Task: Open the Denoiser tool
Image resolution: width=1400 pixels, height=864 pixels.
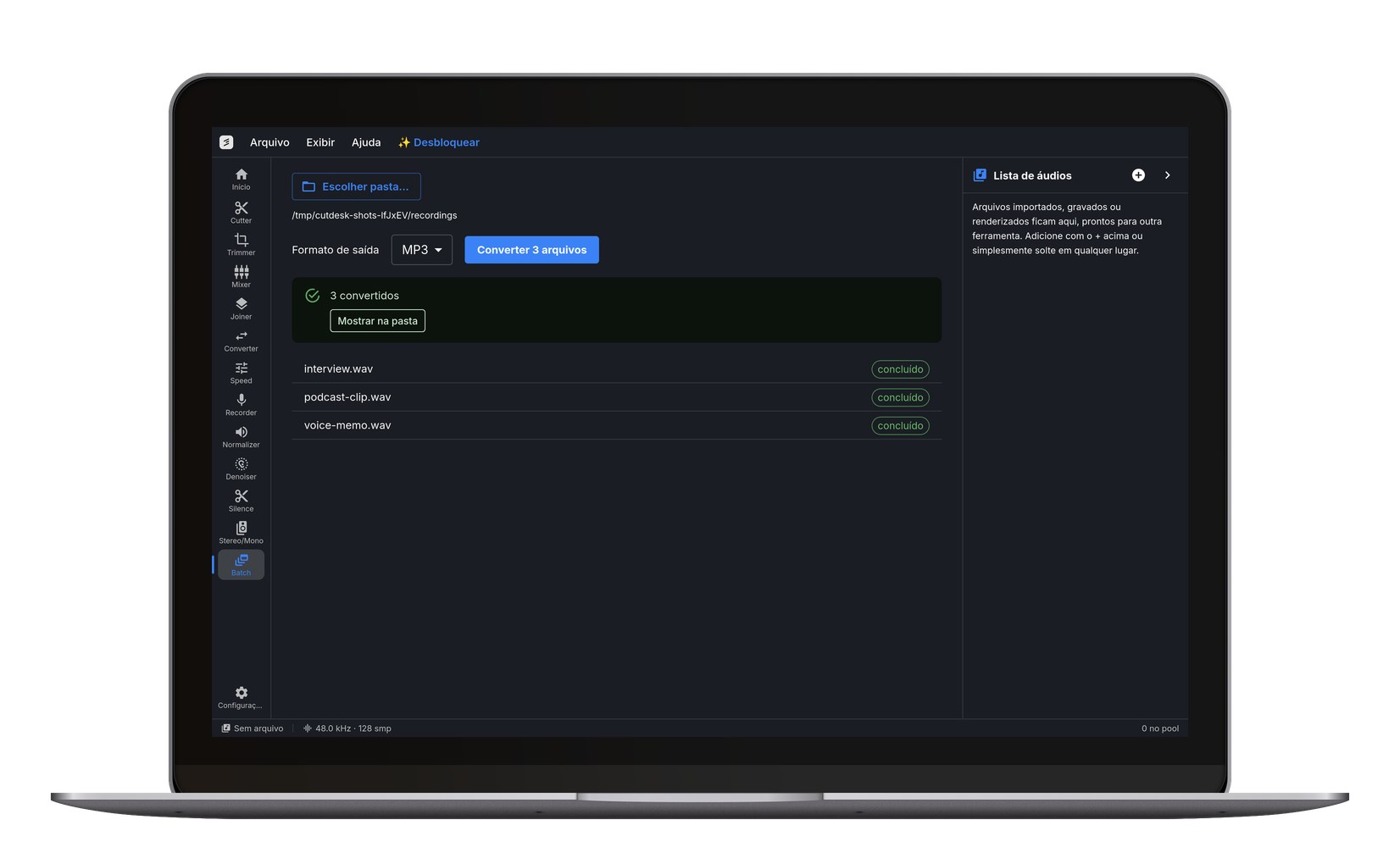Action: [x=241, y=469]
